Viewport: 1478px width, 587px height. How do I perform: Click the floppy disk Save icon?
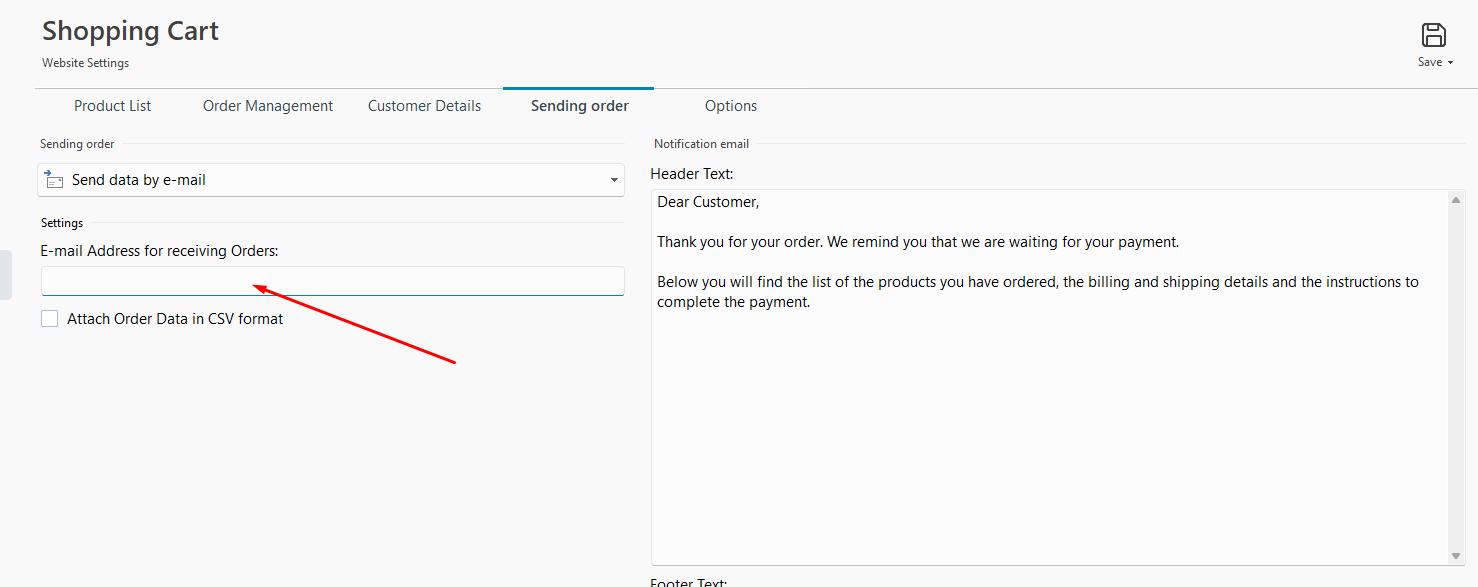[x=1434, y=35]
